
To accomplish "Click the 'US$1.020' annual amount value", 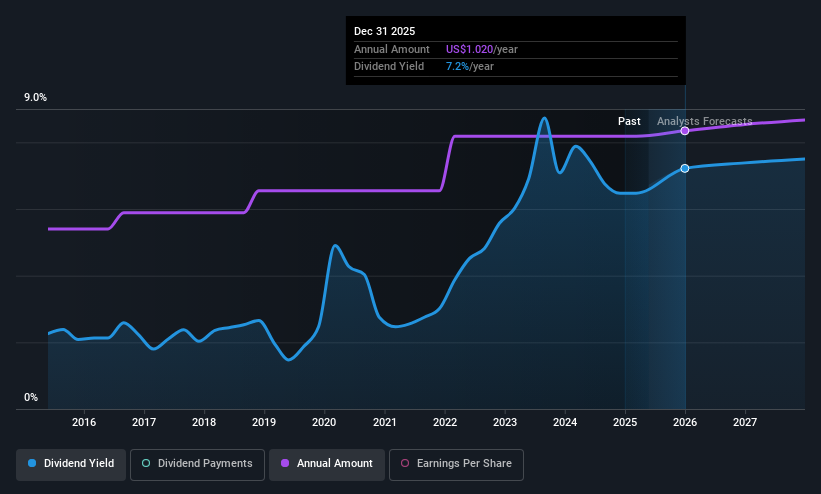I will pos(469,49).
